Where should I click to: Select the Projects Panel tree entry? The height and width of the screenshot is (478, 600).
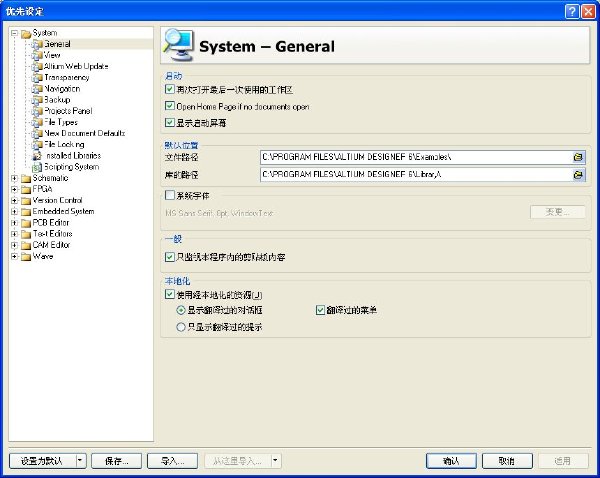coord(68,111)
